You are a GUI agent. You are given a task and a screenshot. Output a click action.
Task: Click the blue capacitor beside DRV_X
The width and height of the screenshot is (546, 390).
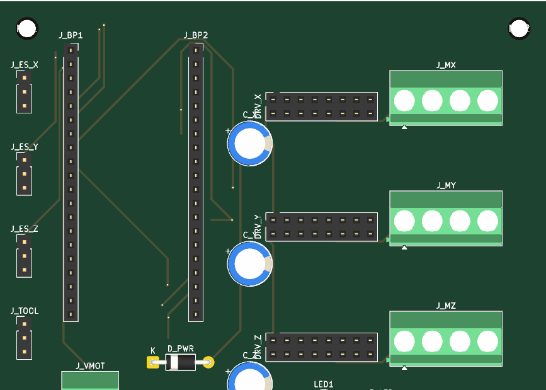tap(250, 143)
